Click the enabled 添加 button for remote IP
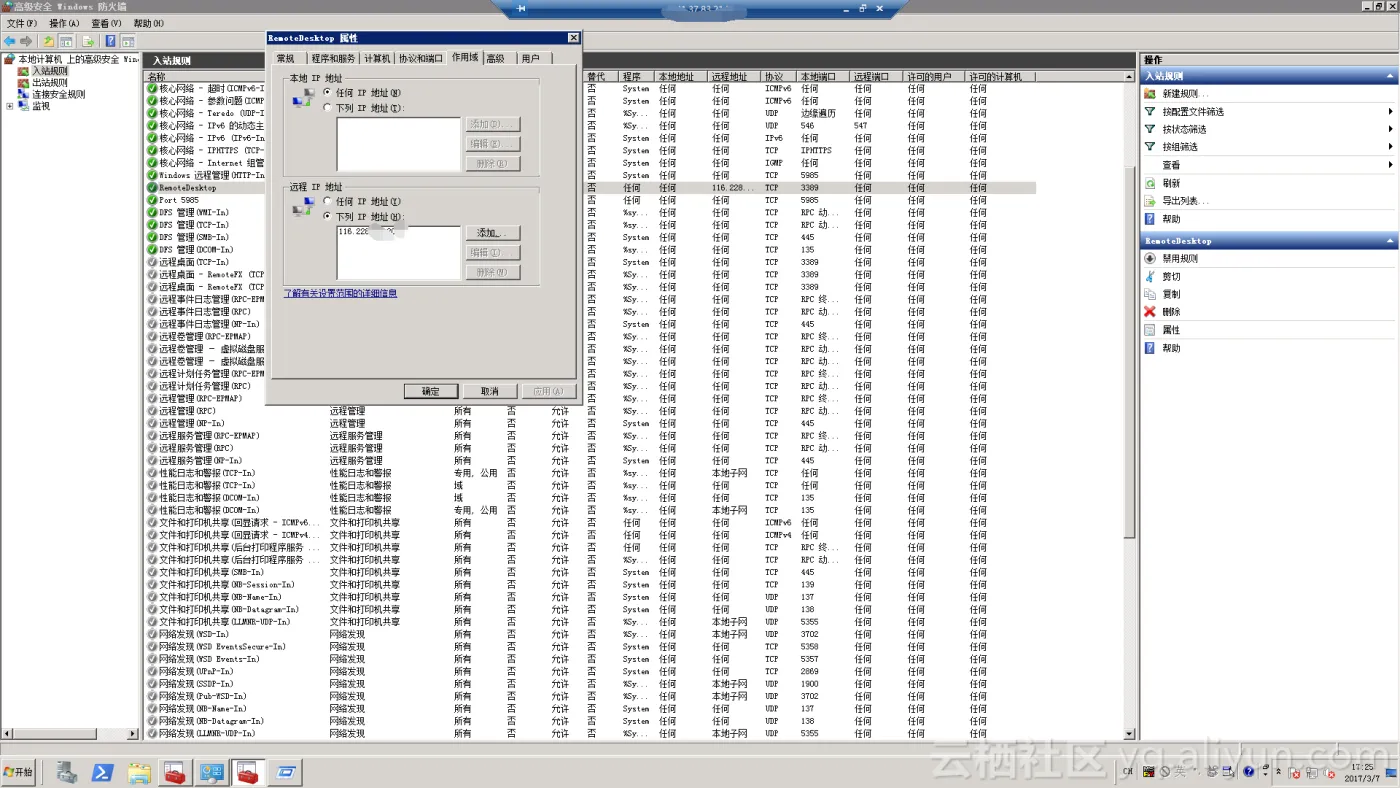This screenshot has width=1400, height=788. pyautogui.click(x=494, y=233)
